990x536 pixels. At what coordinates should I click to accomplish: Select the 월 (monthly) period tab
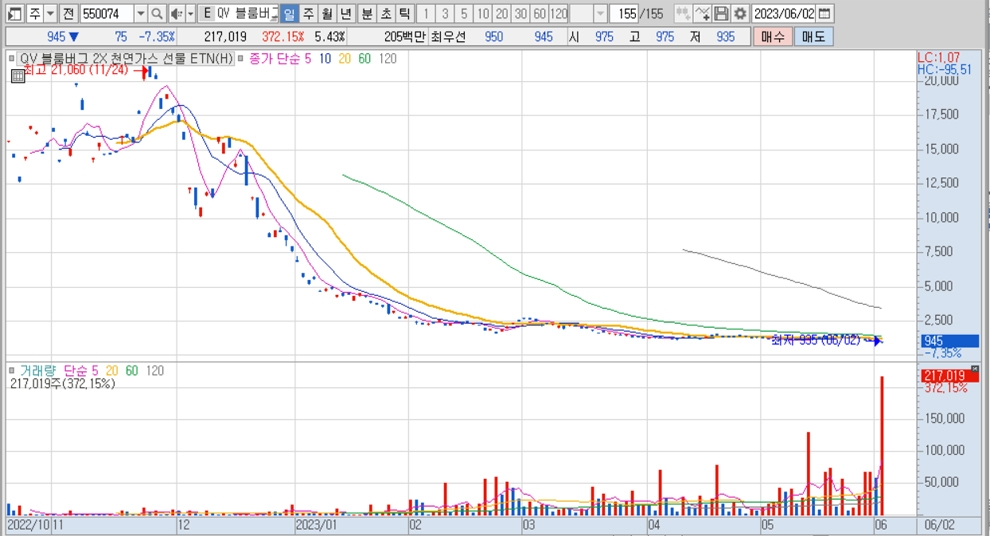[x=326, y=13]
